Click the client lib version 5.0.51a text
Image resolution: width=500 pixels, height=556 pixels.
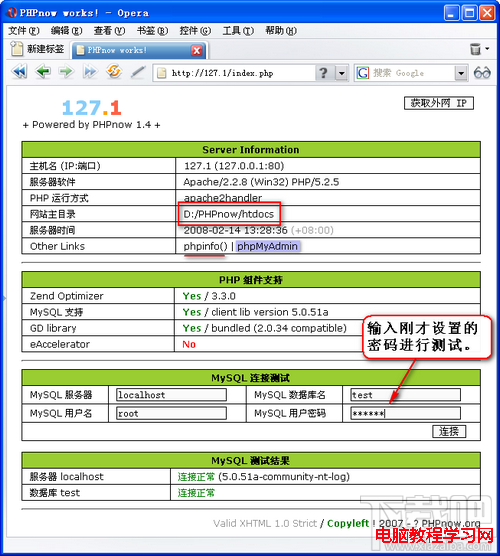click(270, 312)
